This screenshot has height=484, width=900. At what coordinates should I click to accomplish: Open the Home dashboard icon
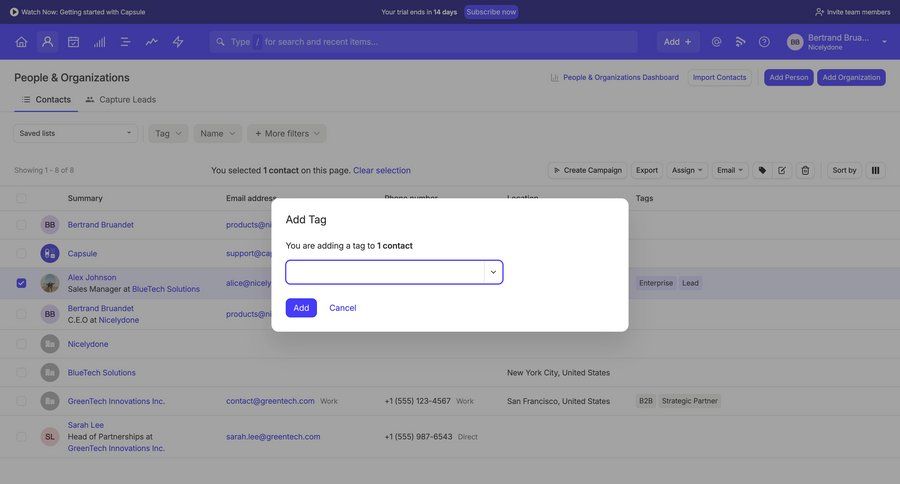[21, 42]
